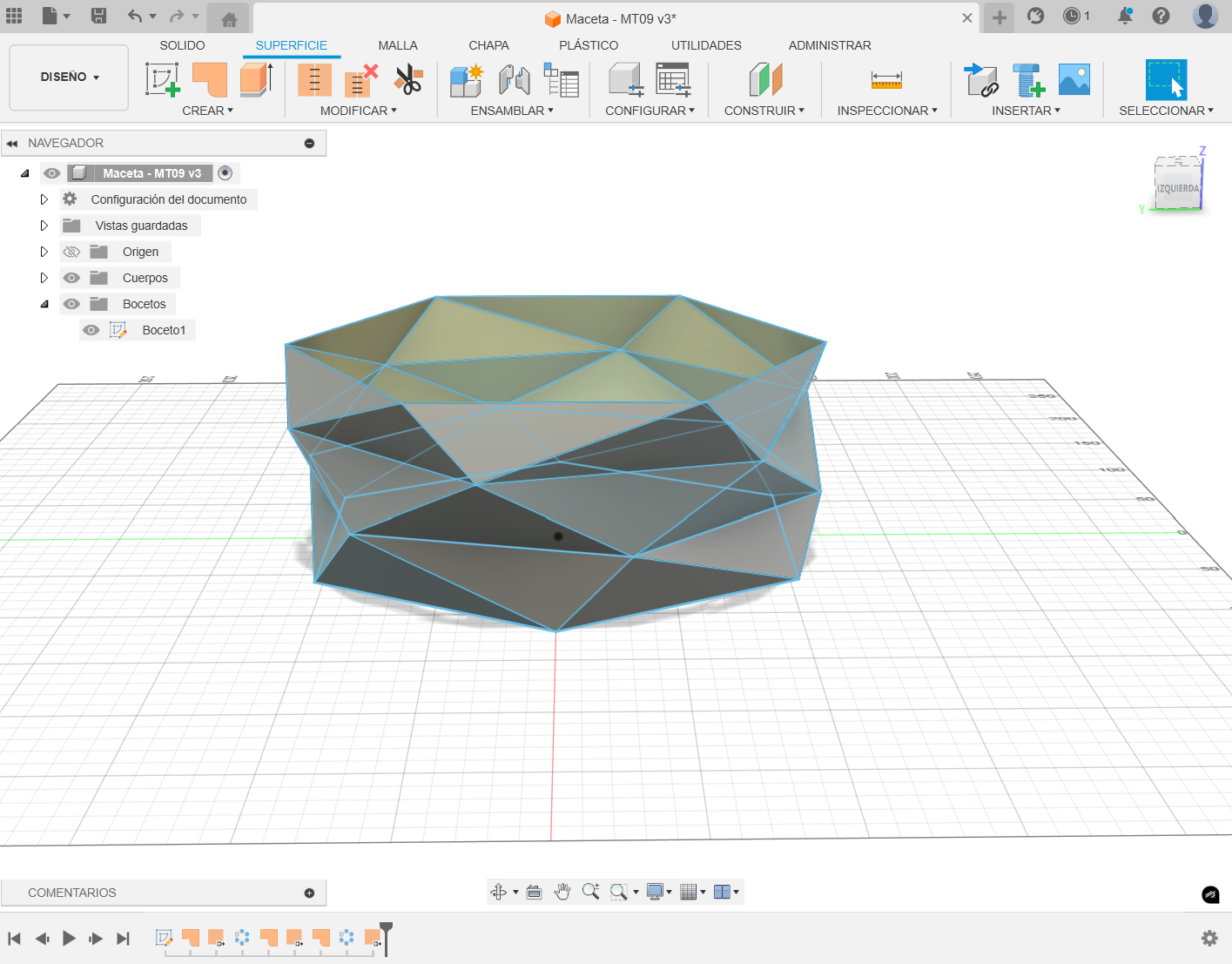Screen dimensions: 1232x964
Task: Open the CREAR dropdown menu
Action: pos(208,111)
